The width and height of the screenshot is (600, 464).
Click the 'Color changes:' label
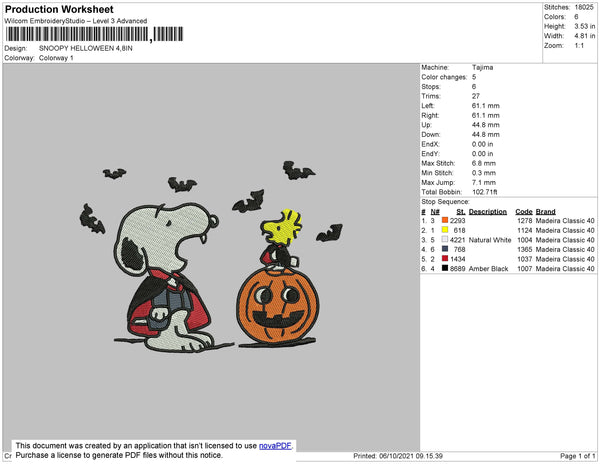point(444,77)
